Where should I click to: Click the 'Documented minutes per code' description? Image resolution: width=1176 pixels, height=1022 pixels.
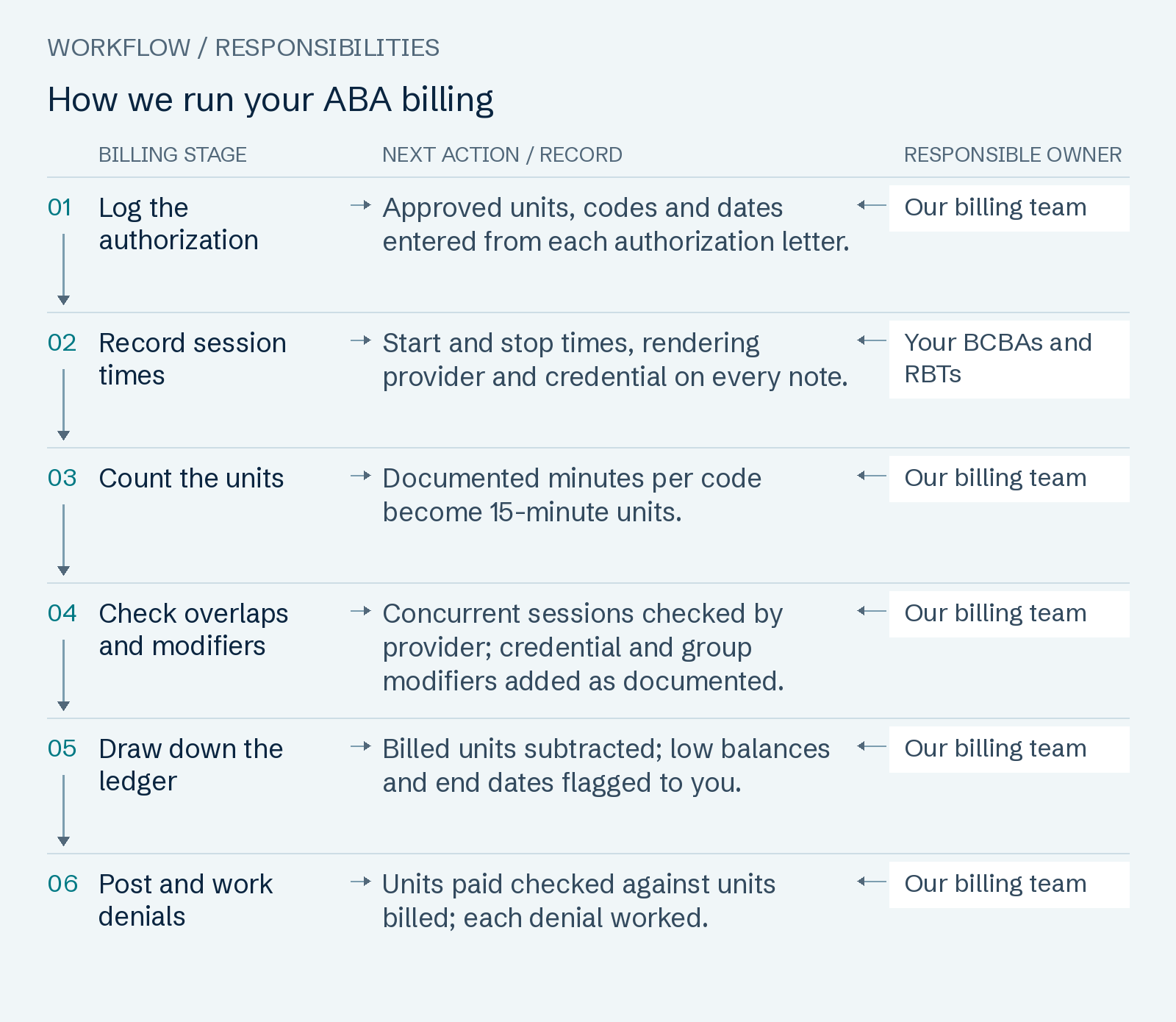tap(572, 496)
